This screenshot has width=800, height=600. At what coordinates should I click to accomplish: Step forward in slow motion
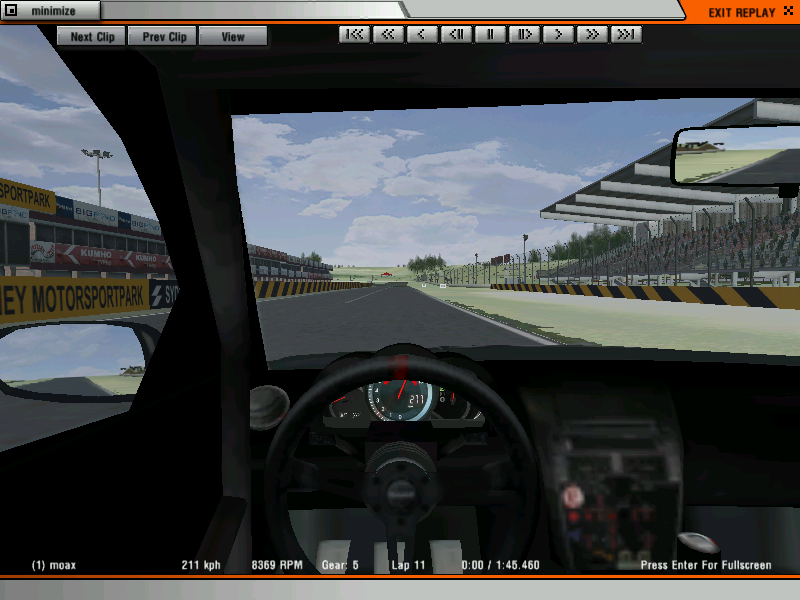click(524, 35)
